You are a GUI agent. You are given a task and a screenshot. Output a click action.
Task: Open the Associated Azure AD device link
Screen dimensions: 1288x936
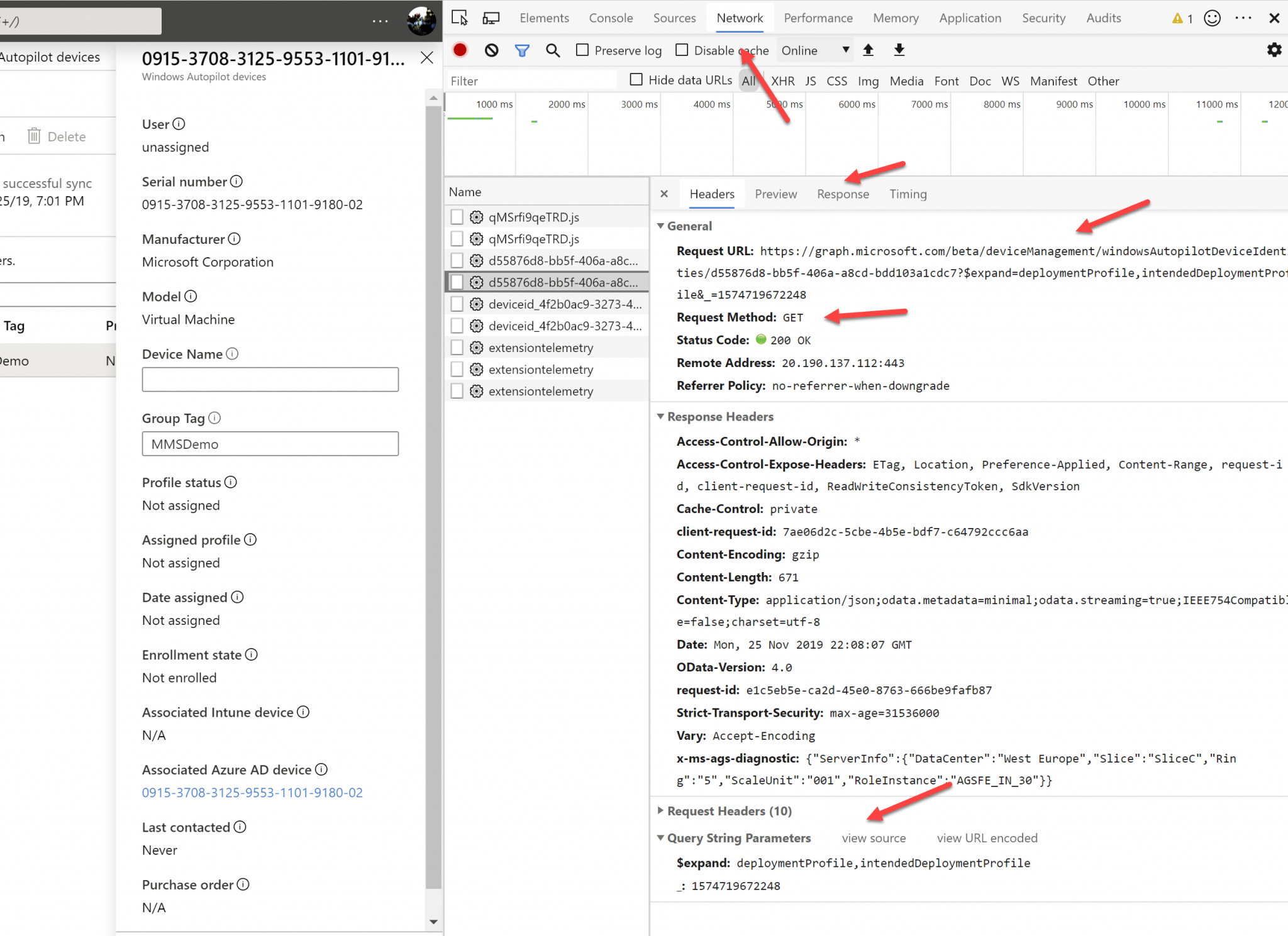coord(252,793)
